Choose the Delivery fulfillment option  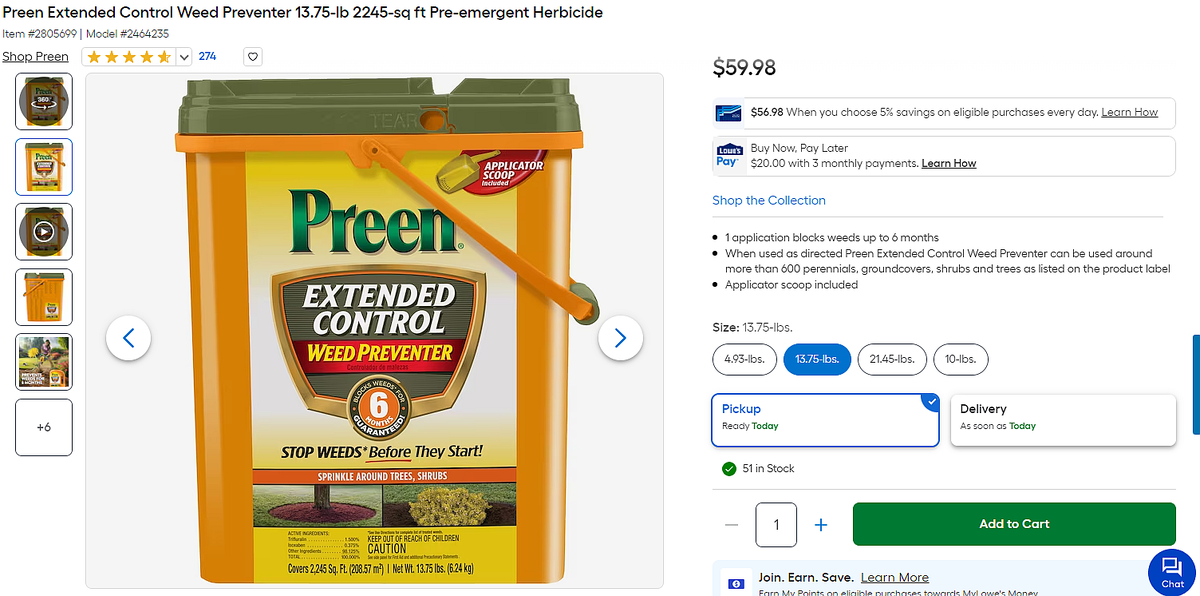point(1063,418)
